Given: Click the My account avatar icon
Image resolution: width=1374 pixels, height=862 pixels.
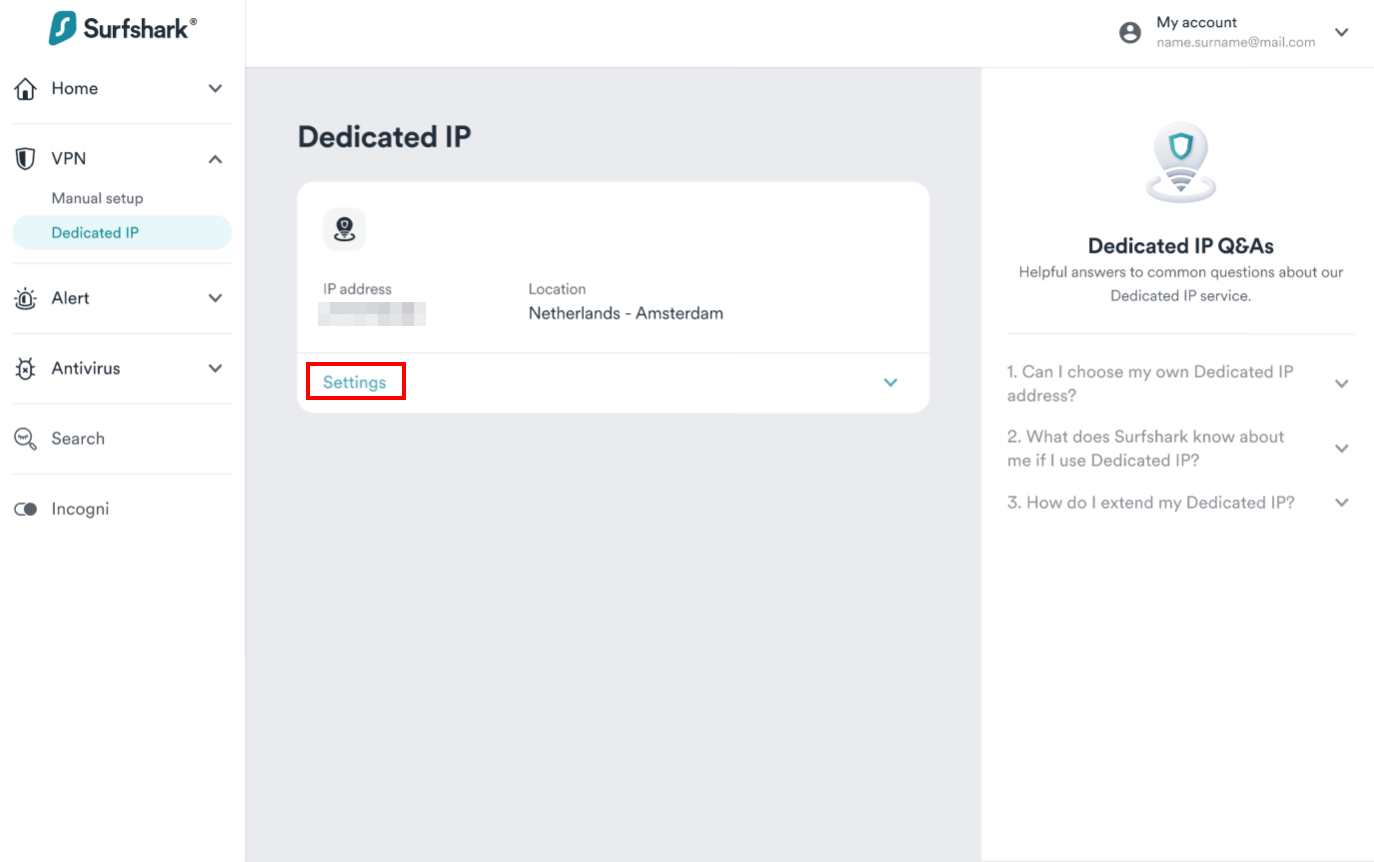Looking at the screenshot, I should pyautogui.click(x=1130, y=33).
